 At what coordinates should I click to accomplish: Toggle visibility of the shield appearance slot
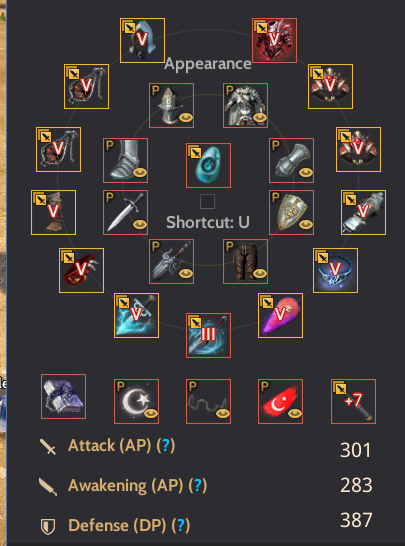(x=306, y=224)
